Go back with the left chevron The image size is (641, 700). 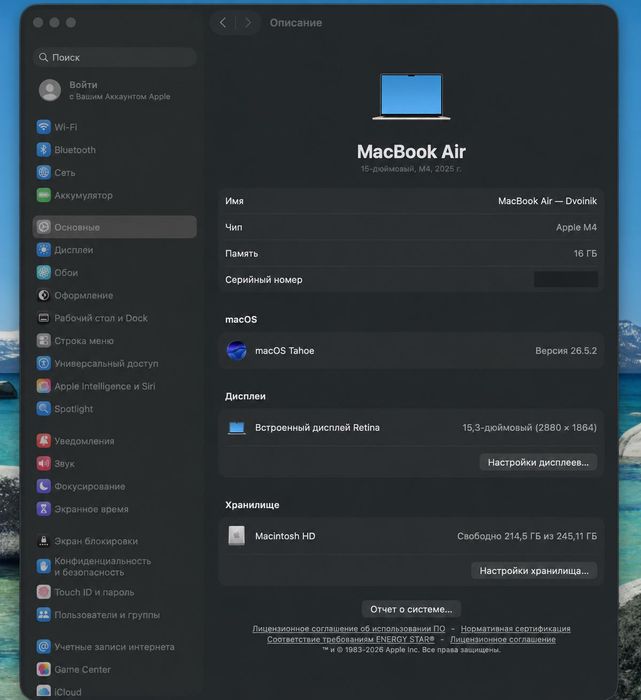(x=223, y=22)
